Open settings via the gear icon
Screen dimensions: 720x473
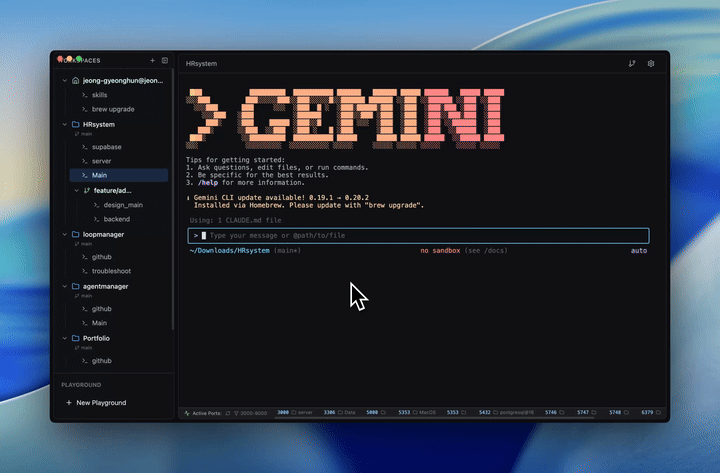[651, 64]
